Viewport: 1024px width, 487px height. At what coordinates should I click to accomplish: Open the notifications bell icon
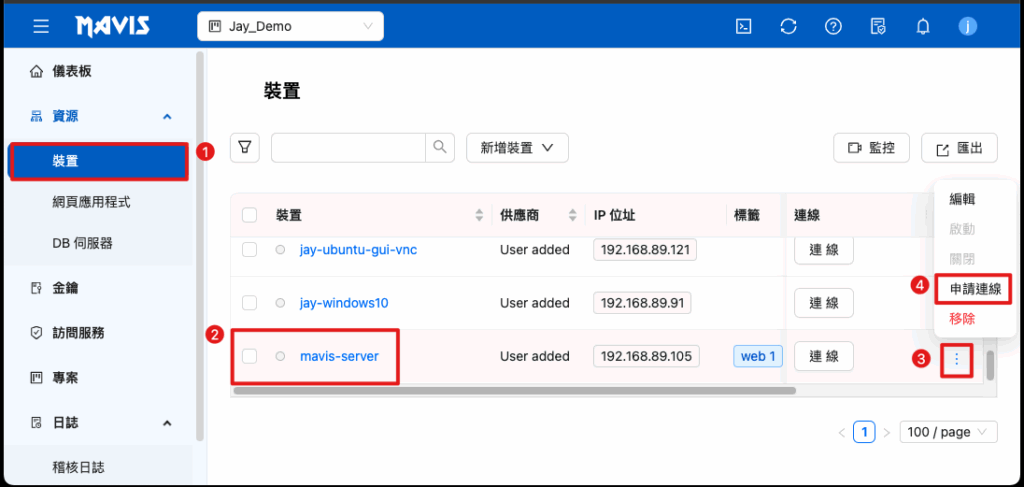[x=923, y=27]
